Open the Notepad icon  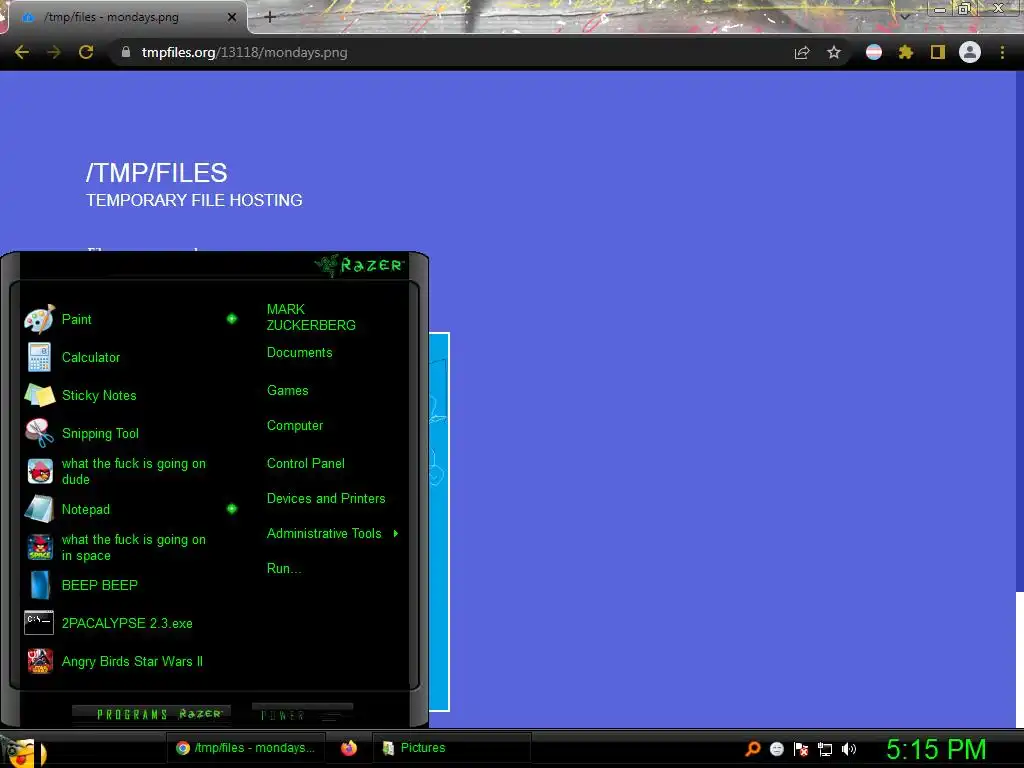(x=39, y=509)
